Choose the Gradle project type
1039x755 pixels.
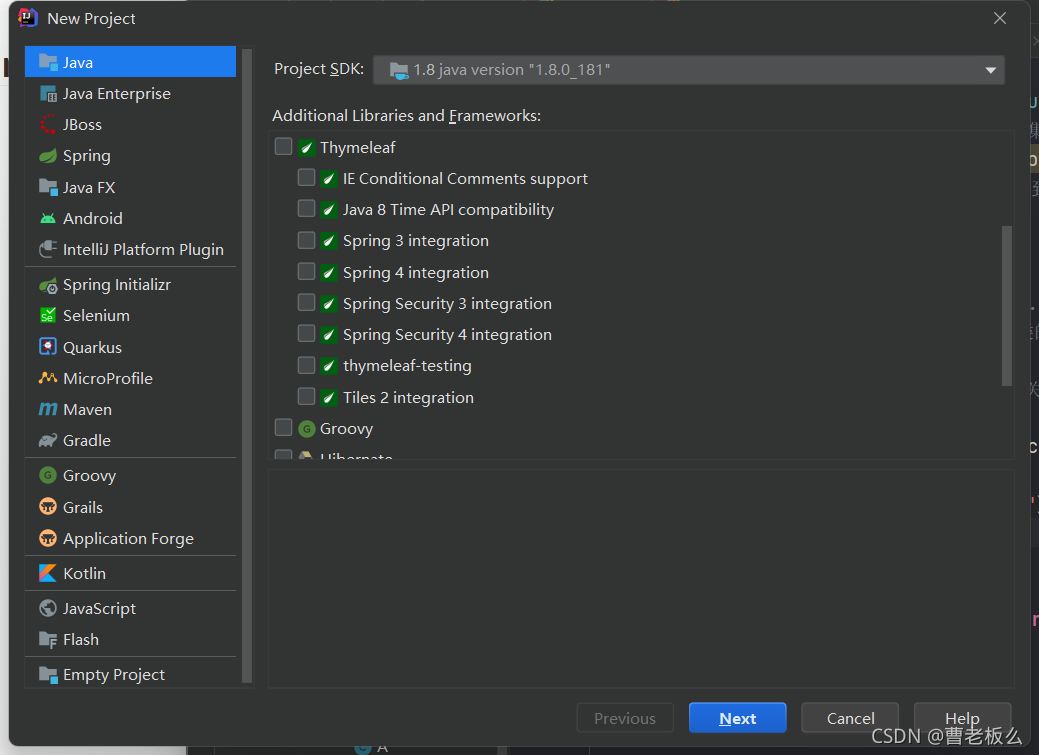click(x=131, y=441)
